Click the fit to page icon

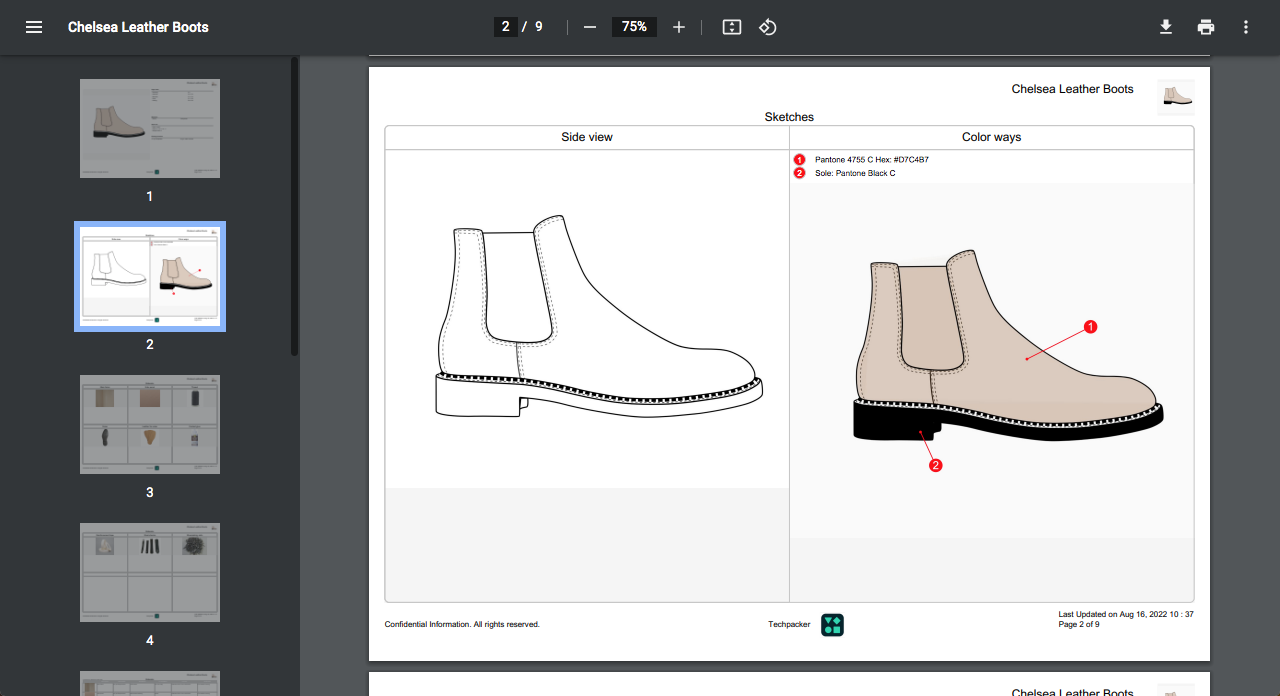click(x=732, y=27)
